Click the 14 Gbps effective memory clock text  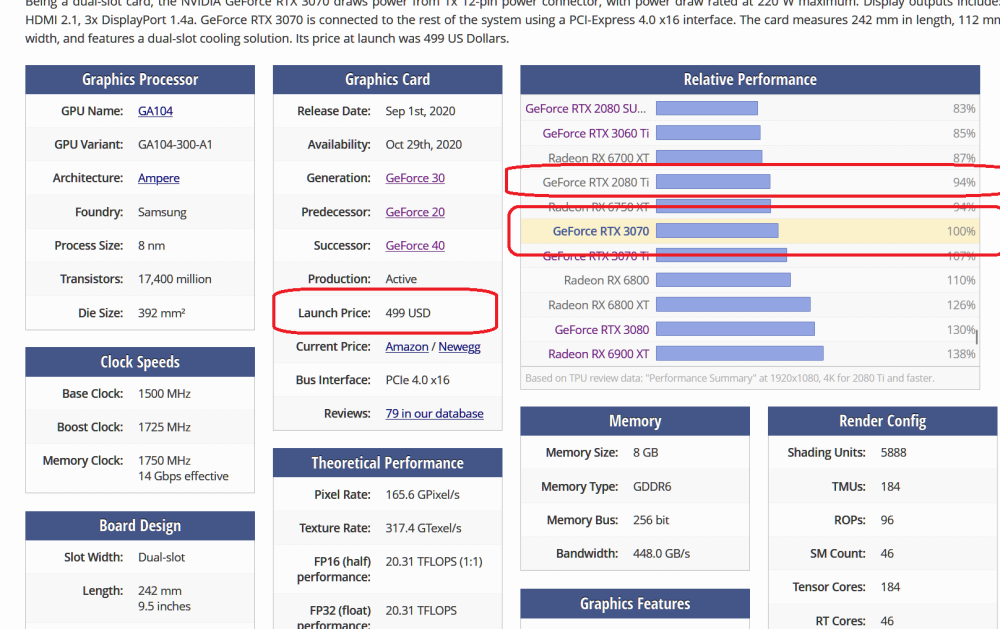click(x=183, y=476)
